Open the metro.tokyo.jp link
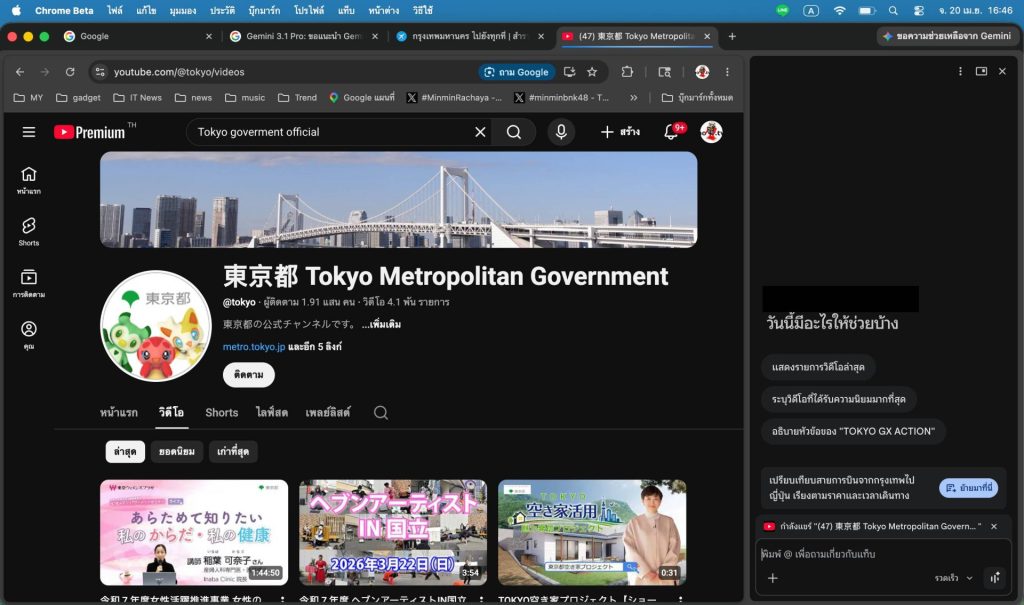1024x605 pixels. coord(254,347)
